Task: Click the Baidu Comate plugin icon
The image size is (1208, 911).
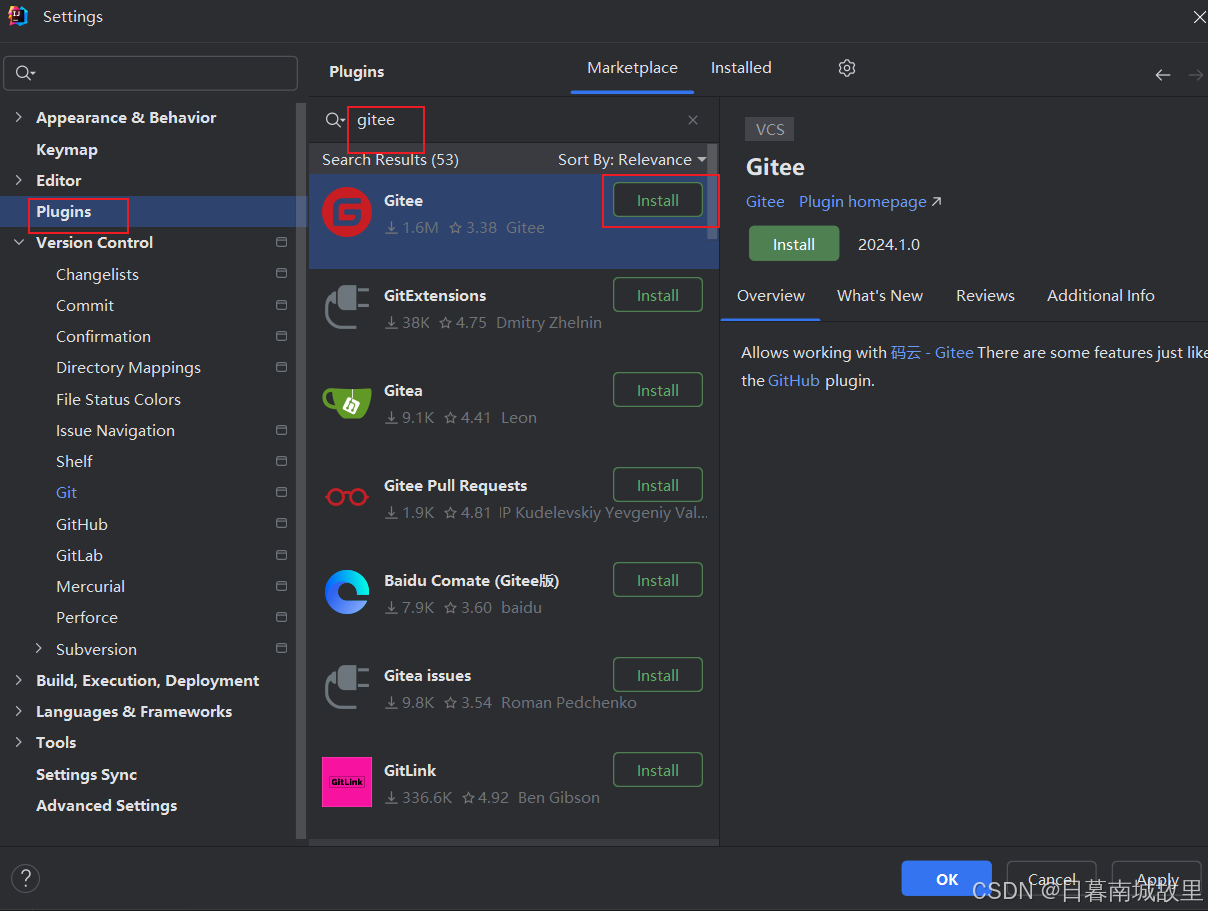Action: [347, 592]
